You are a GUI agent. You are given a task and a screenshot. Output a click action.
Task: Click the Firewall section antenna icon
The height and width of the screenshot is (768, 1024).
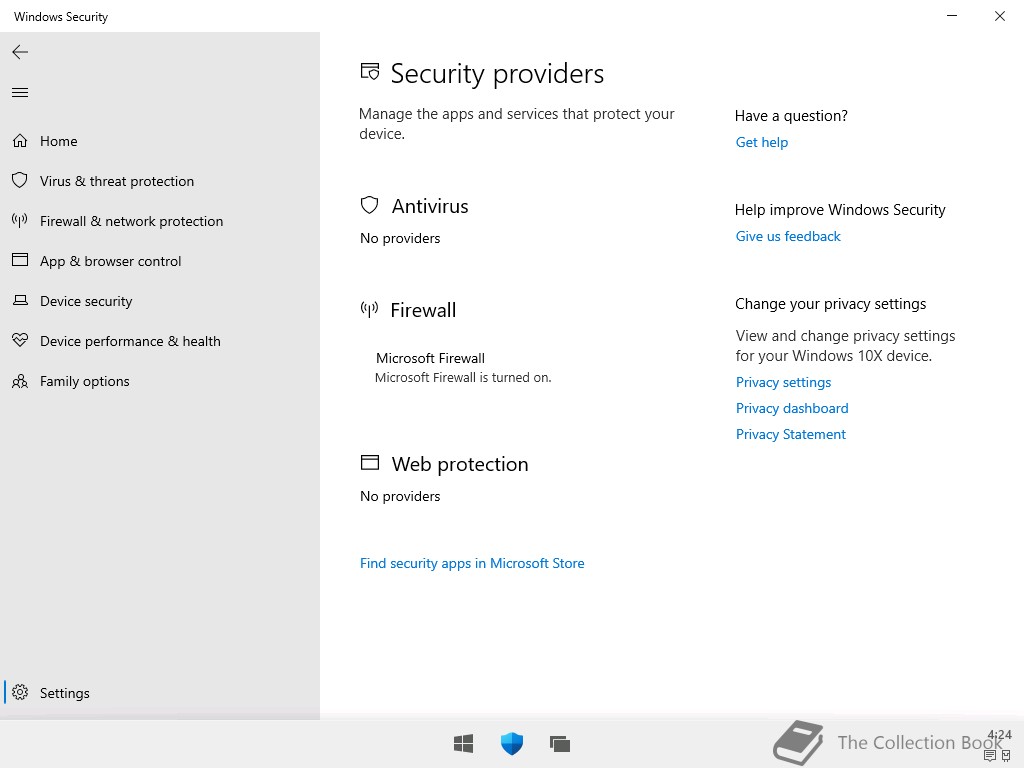[370, 309]
